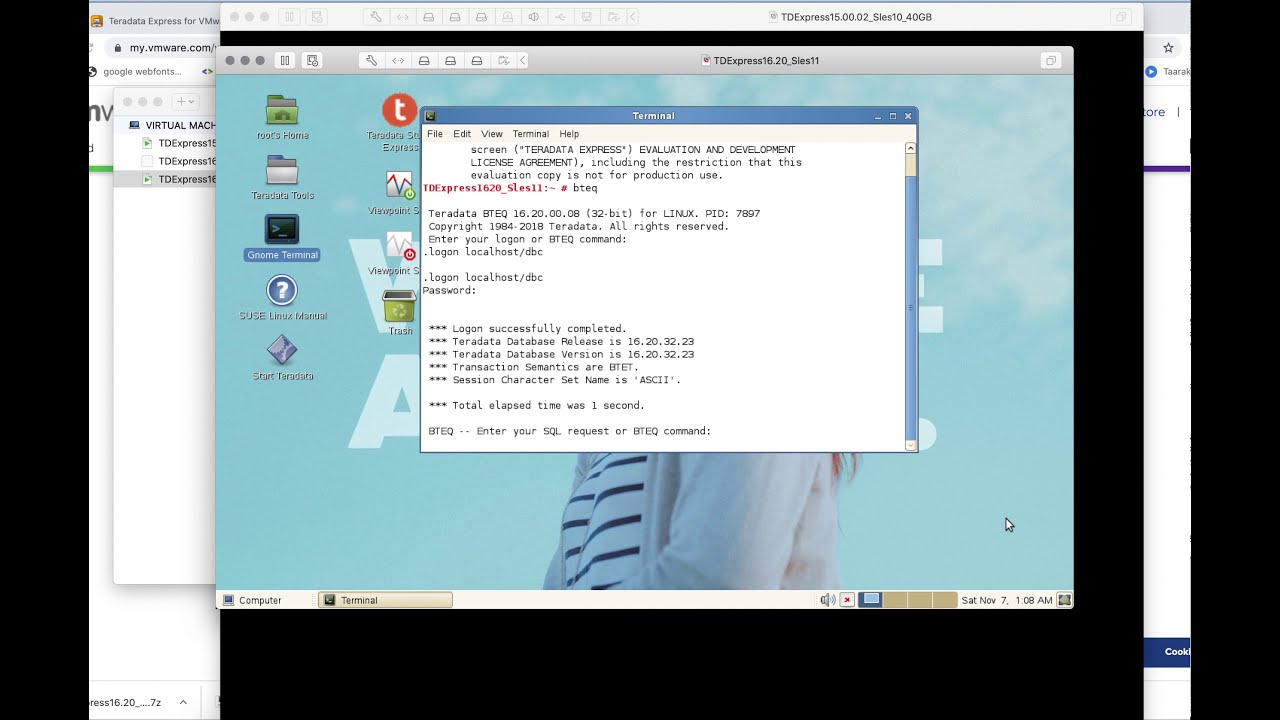This screenshot has height=720, width=1280.
Task: Click sharing folder icon in TDExpress16.20_Sles11 toolbar
Action: [x=502, y=61]
